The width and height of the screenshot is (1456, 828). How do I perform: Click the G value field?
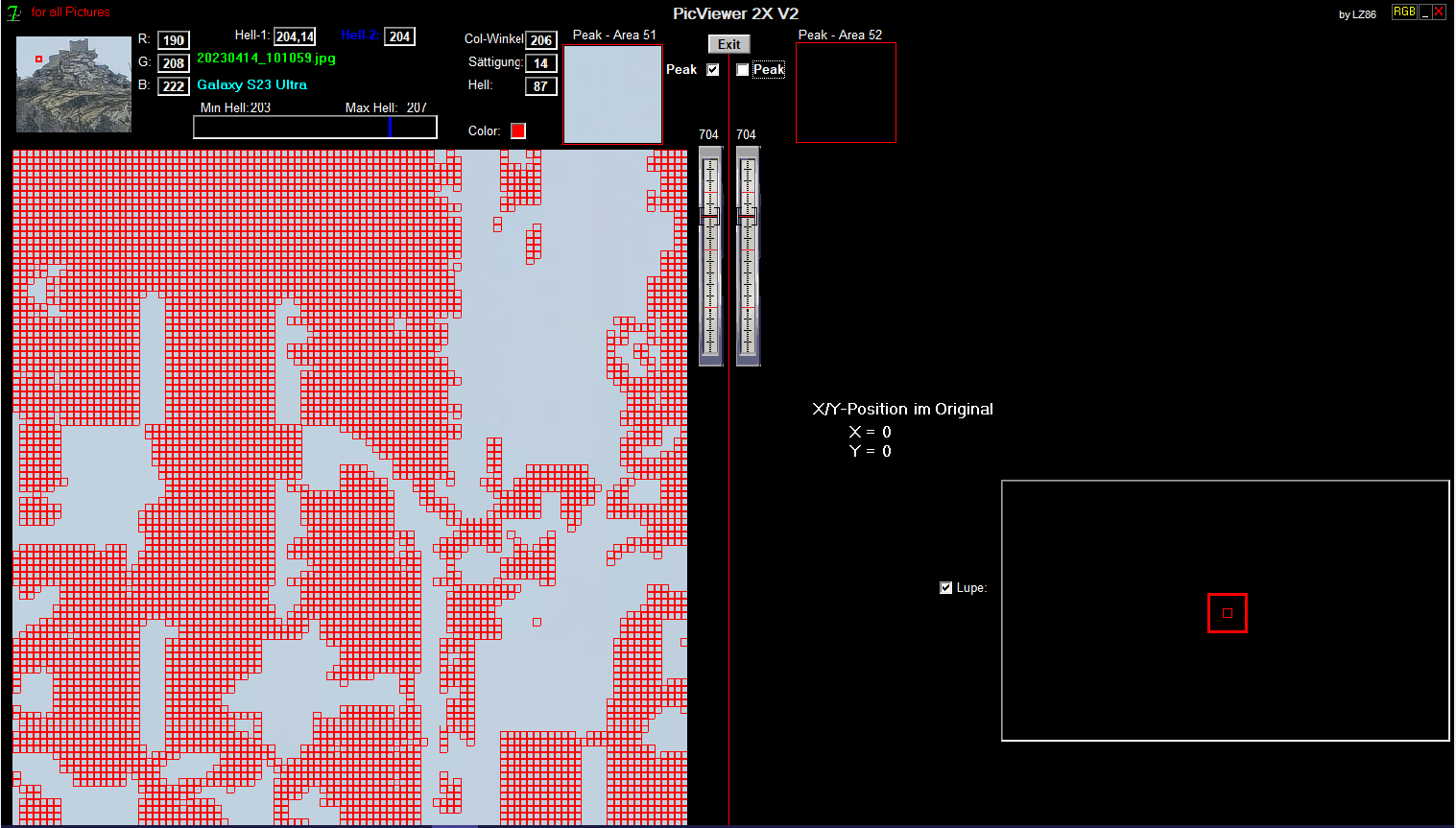click(x=174, y=63)
